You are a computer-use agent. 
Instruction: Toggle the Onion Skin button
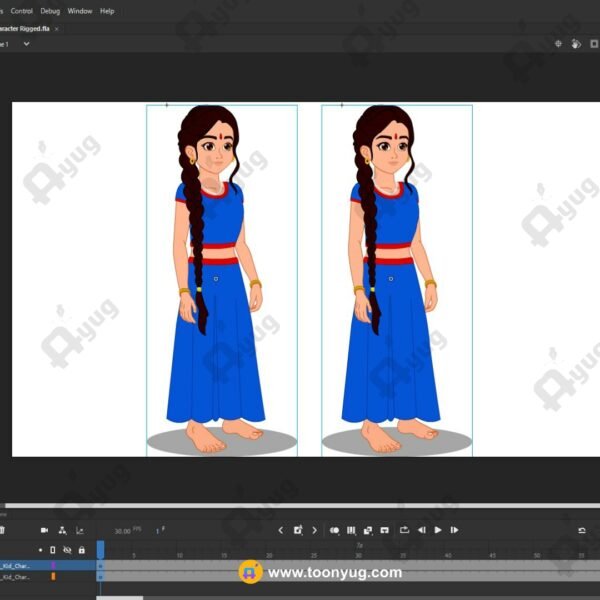334,530
